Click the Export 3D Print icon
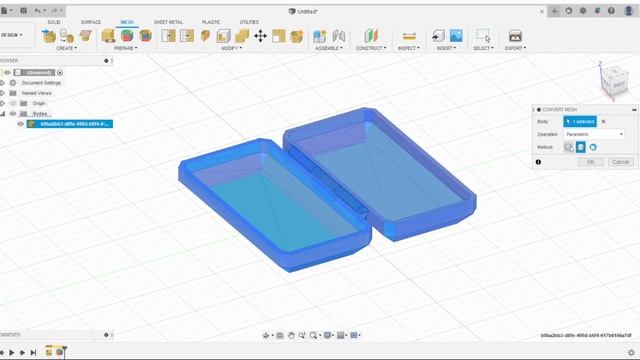640x360 pixels. click(x=515, y=36)
